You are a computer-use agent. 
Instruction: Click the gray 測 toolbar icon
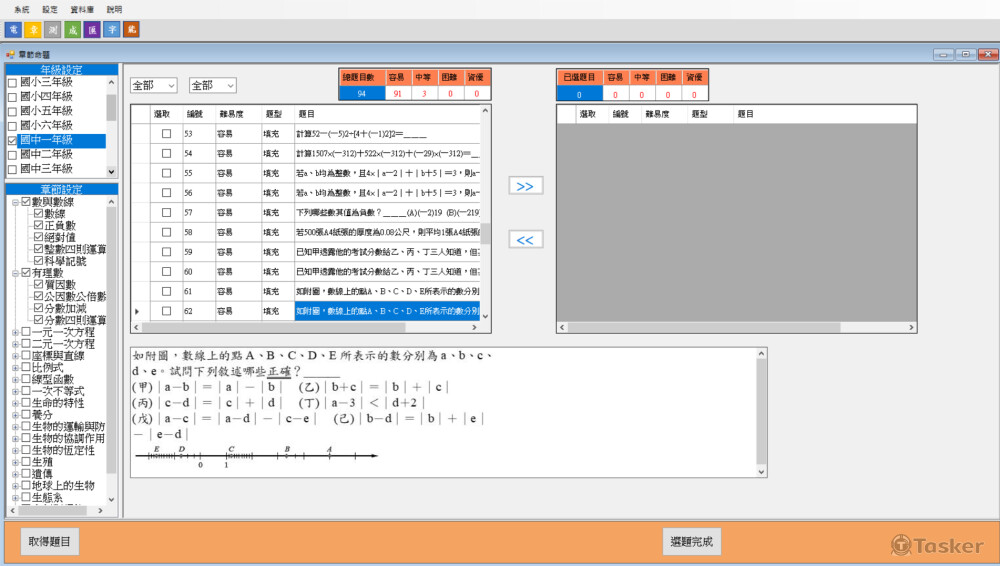click(x=52, y=29)
